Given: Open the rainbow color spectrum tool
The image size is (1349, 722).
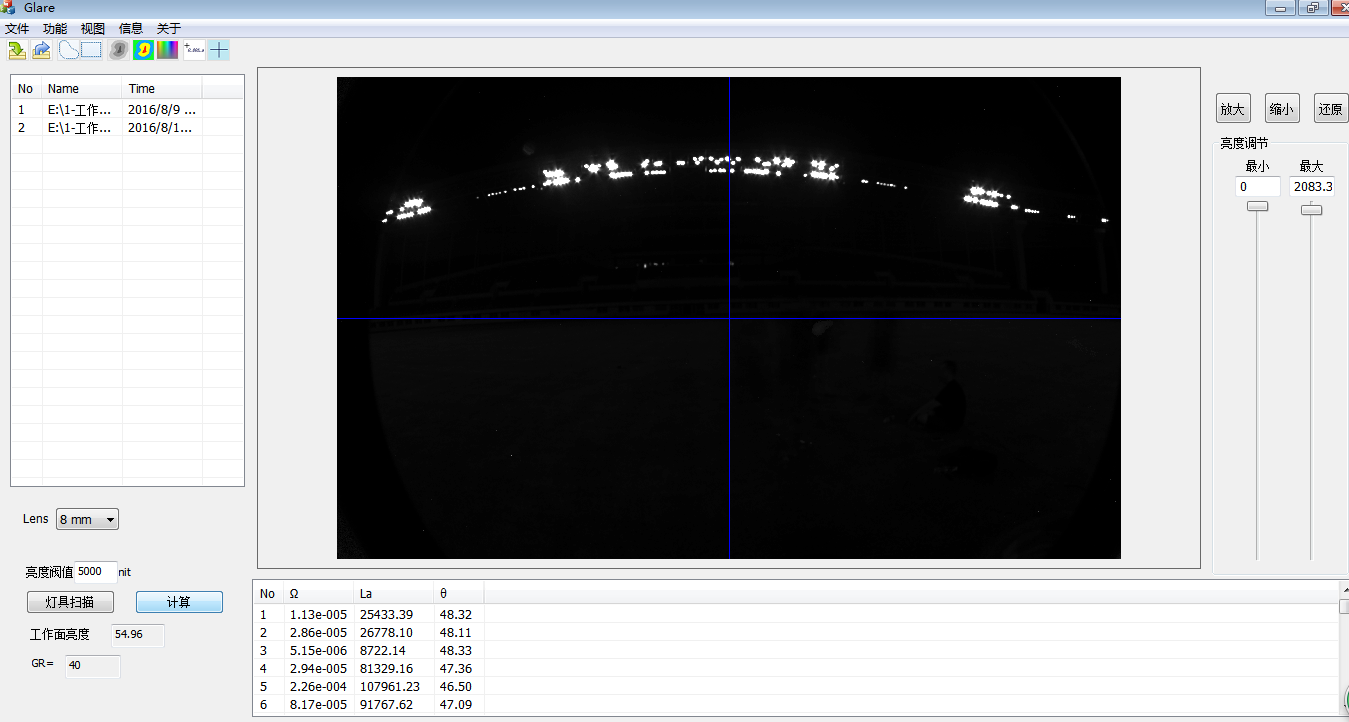Looking at the screenshot, I should (167, 50).
